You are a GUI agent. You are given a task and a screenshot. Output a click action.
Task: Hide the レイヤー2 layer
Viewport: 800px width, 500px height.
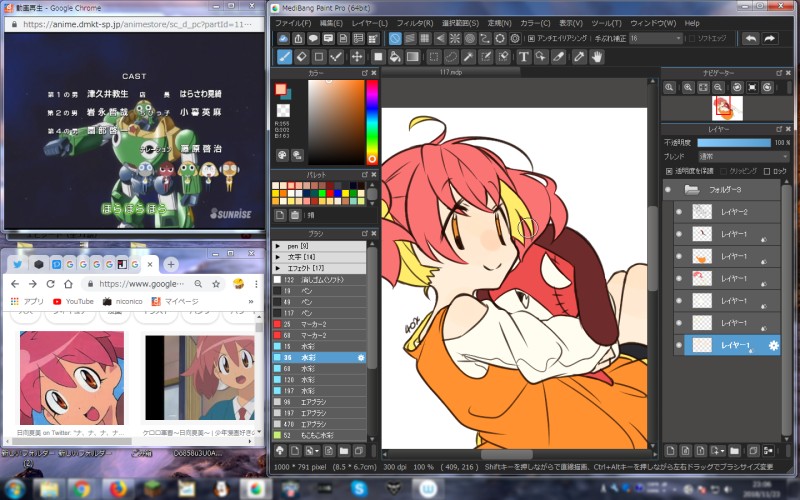point(679,212)
